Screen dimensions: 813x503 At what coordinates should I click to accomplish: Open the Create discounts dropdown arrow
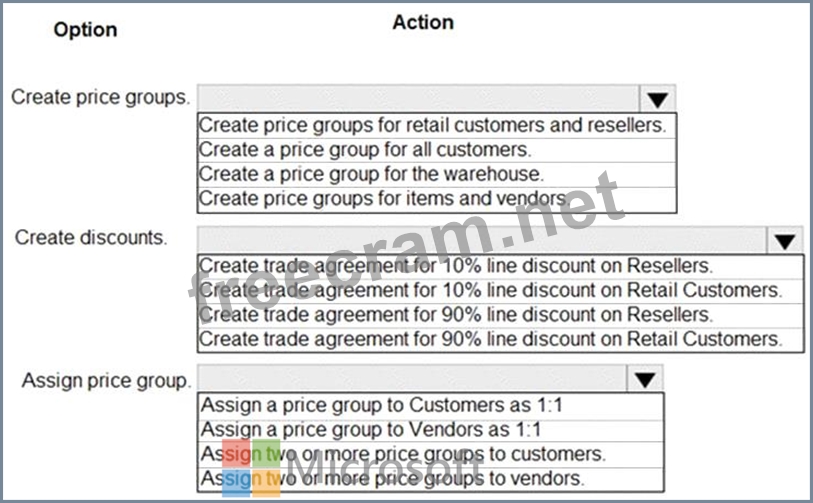[x=784, y=241]
